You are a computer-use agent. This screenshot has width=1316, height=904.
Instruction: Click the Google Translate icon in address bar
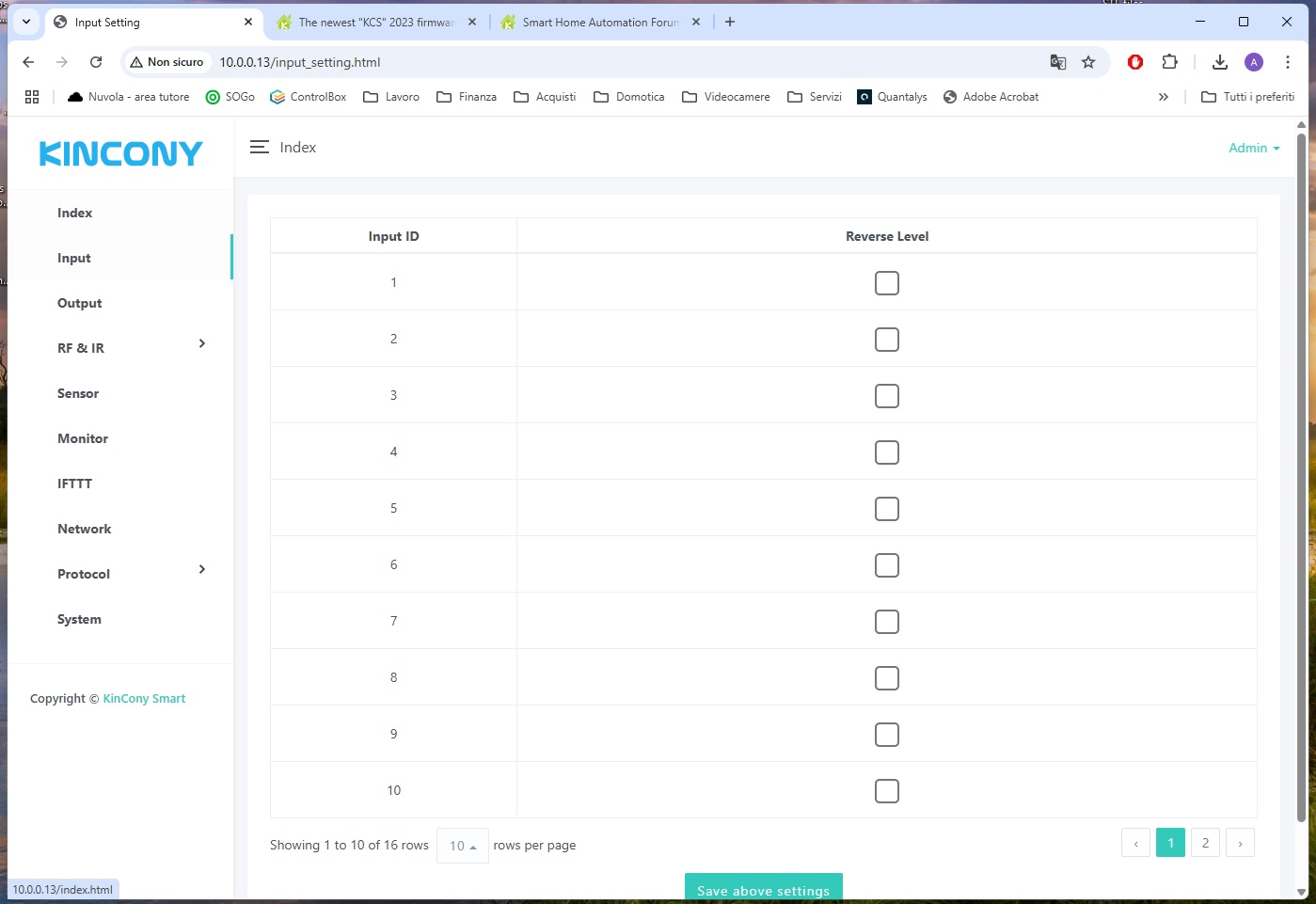(x=1058, y=62)
